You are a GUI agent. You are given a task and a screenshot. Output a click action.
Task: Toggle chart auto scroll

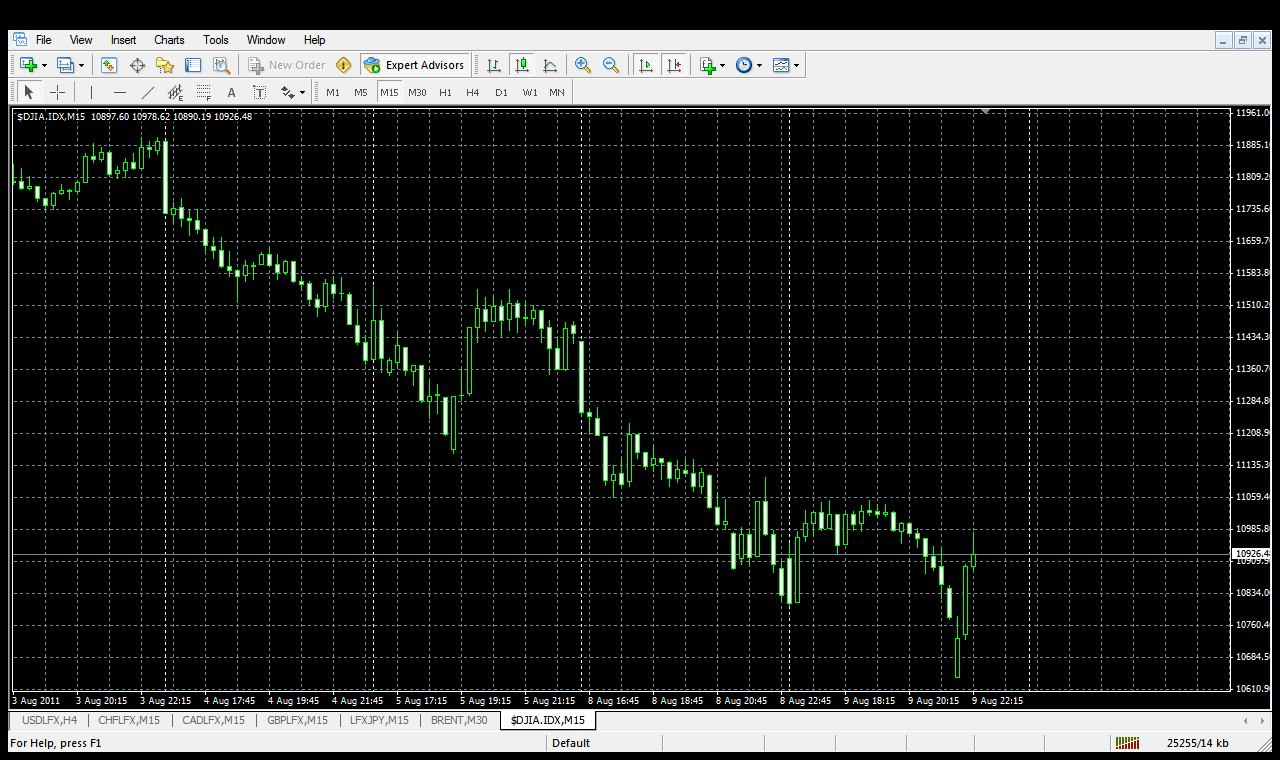click(x=646, y=65)
